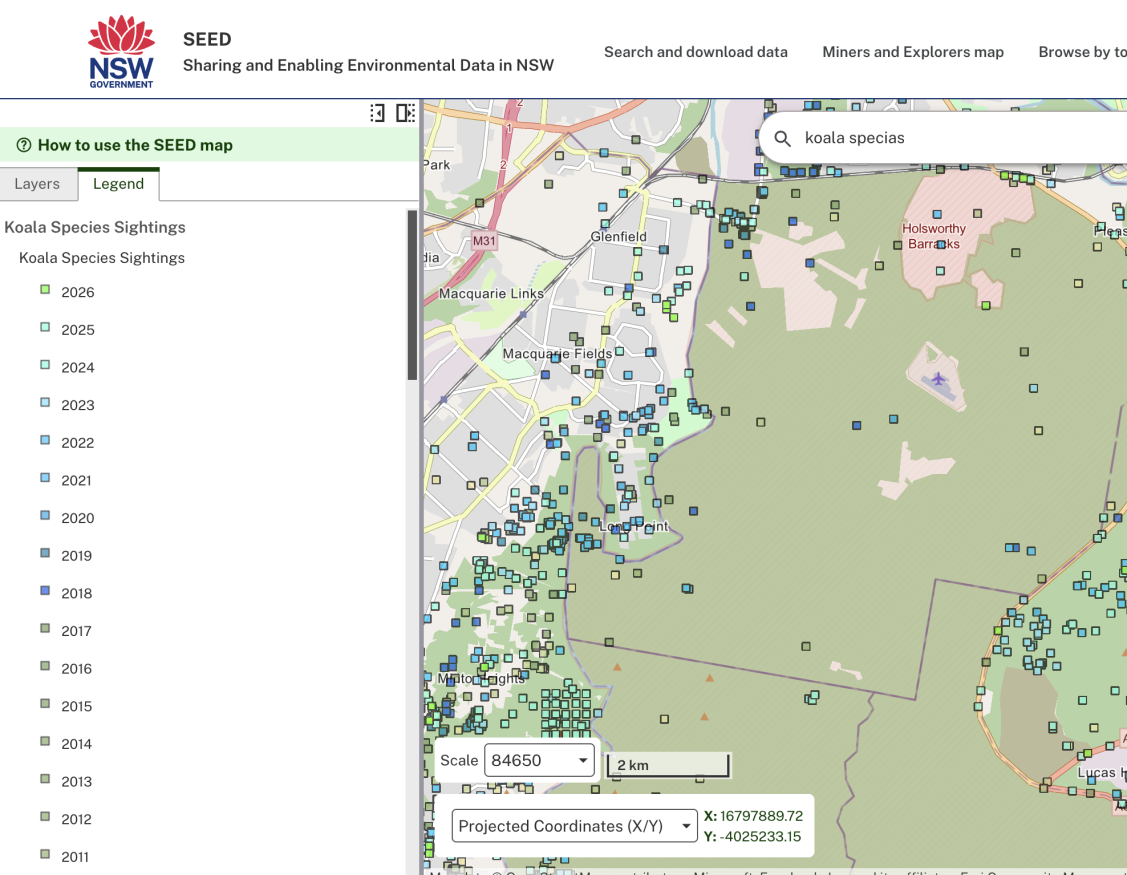Collapse the side panel icon
The image size is (1127, 875).
click(377, 113)
